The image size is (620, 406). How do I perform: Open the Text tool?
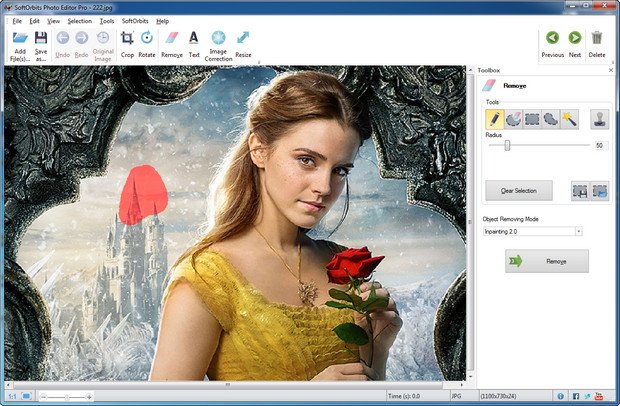pos(194,44)
